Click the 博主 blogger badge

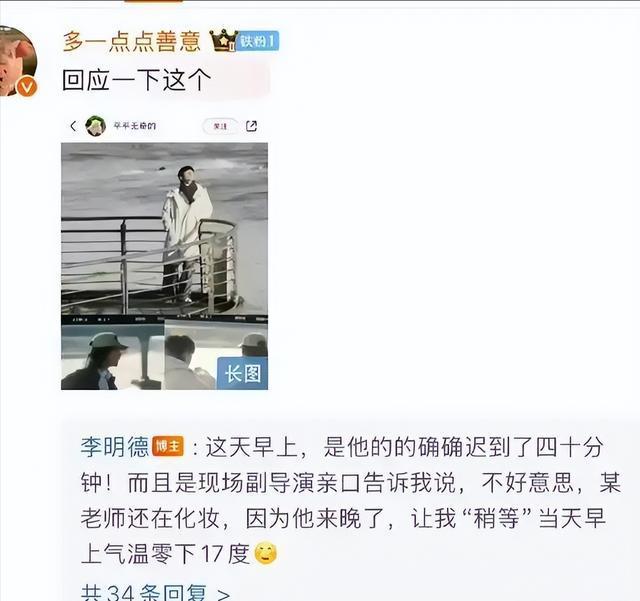(168, 446)
